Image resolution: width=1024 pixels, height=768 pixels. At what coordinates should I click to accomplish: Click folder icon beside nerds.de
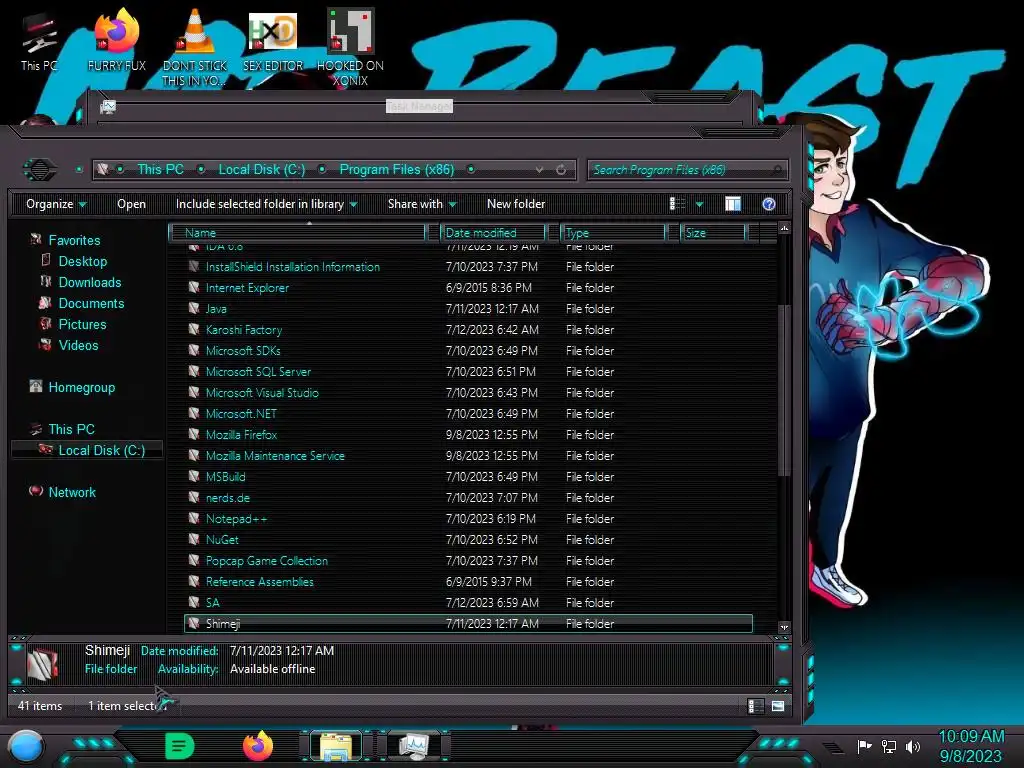click(194, 498)
